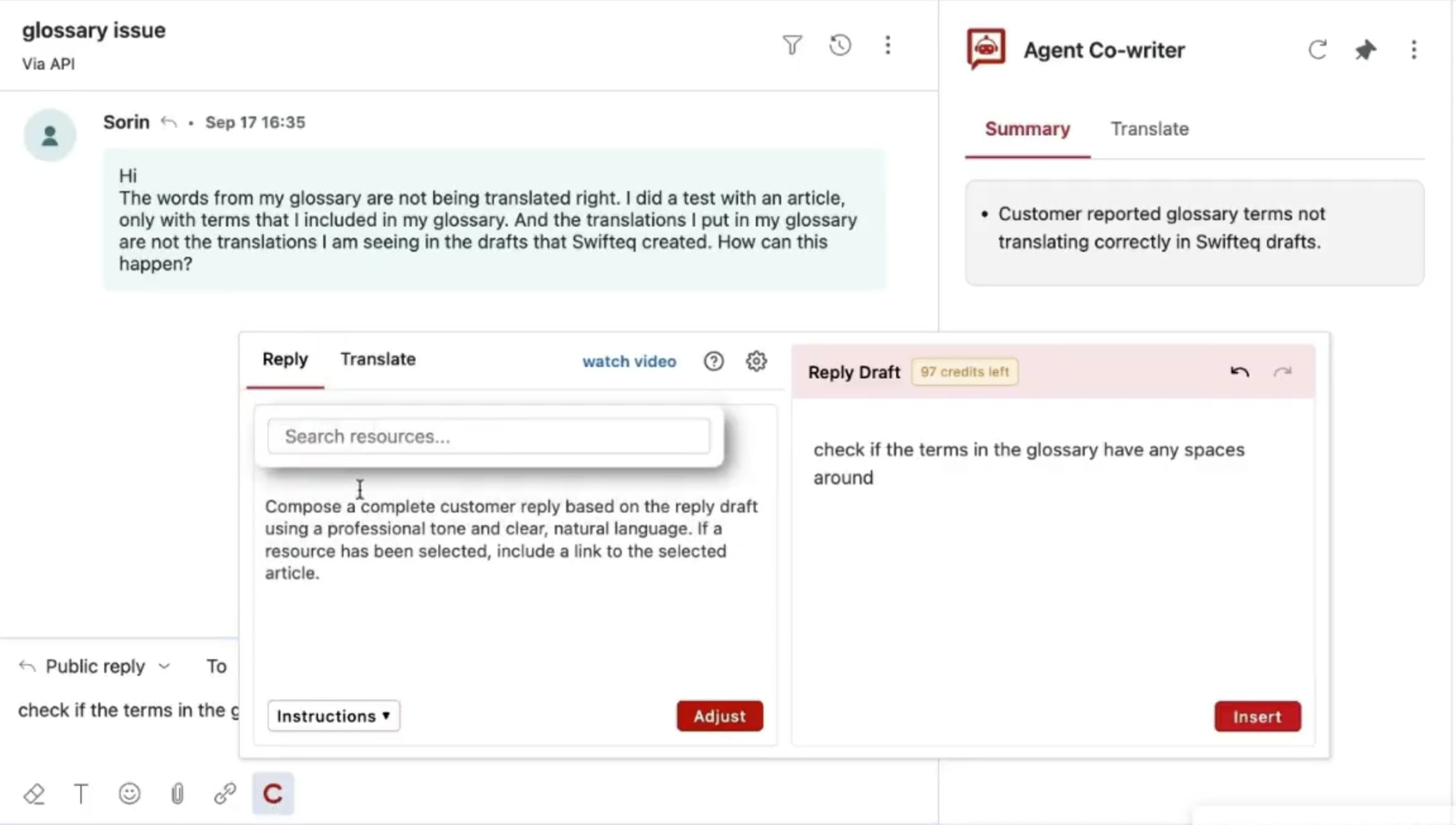Redo the reply draft change
The image size is (1456, 825).
click(1282, 372)
